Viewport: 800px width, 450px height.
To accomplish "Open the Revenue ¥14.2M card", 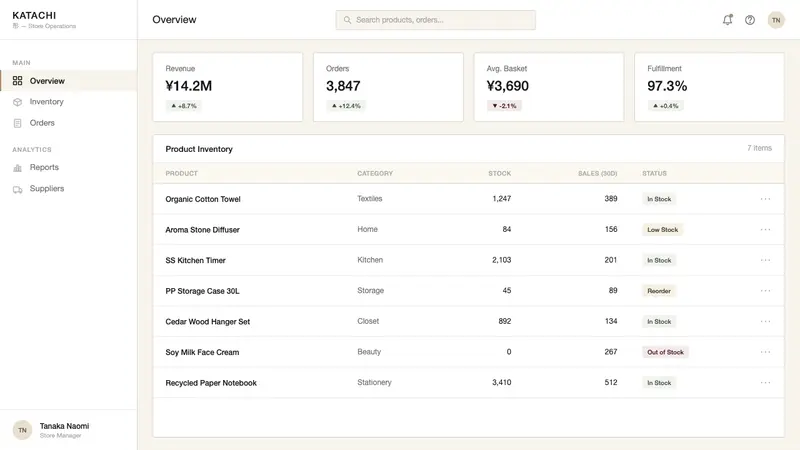I will (228, 87).
